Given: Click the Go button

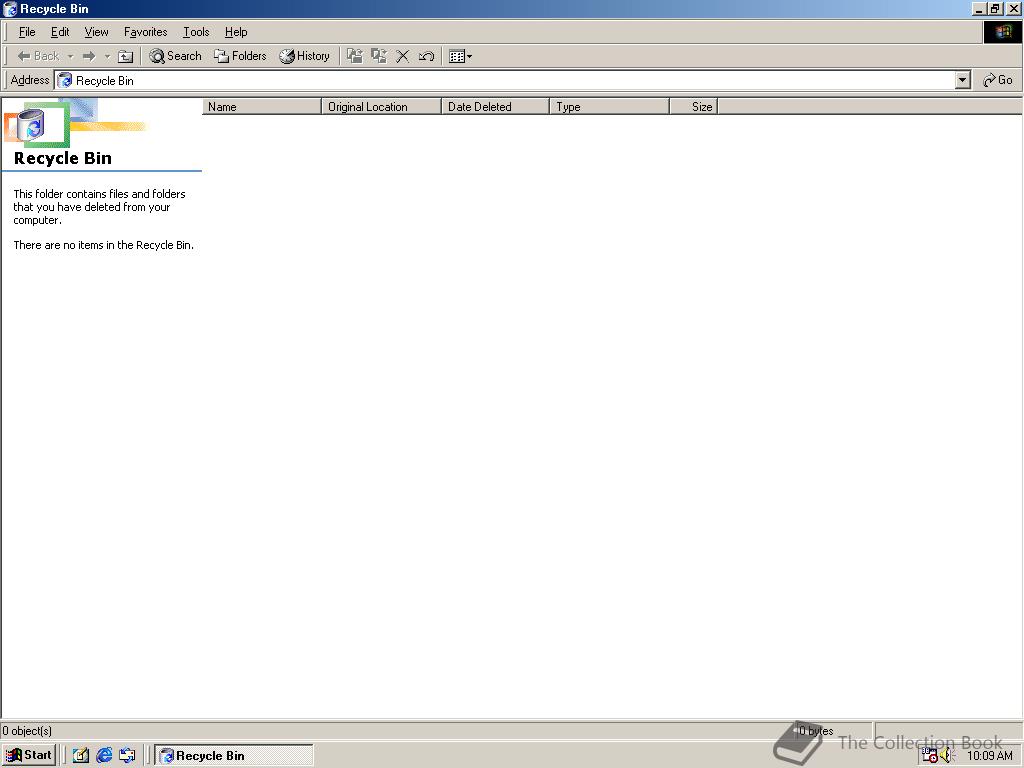Looking at the screenshot, I should click(x=998, y=80).
